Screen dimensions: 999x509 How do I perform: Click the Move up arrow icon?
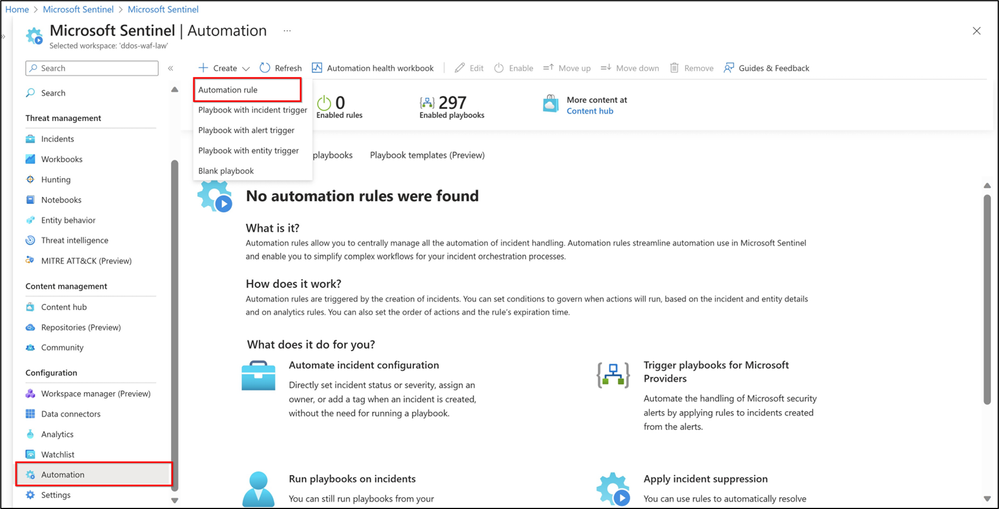548,68
